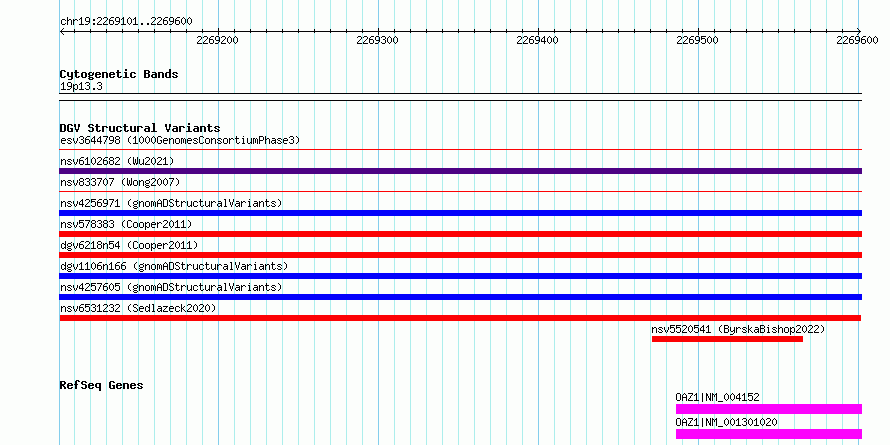Open OAZ1|NM_001301020 gene label
The height and width of the screenshot is (445, 890).
[727, 422]
